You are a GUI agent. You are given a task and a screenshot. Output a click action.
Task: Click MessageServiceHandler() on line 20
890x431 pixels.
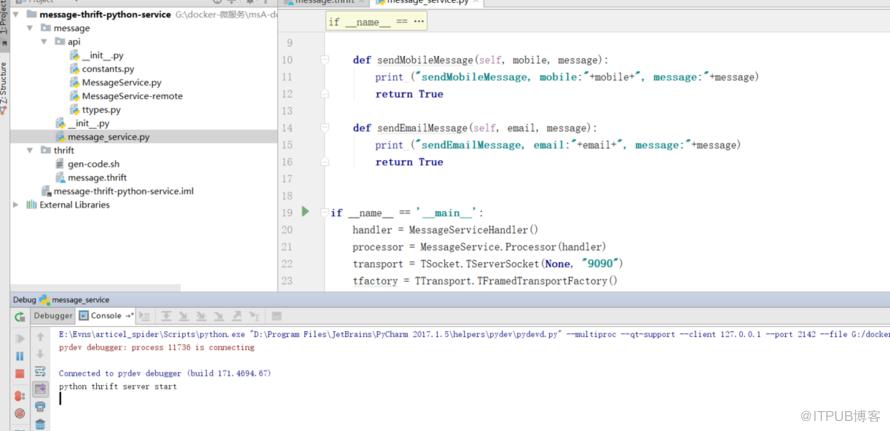pos(473,230)
